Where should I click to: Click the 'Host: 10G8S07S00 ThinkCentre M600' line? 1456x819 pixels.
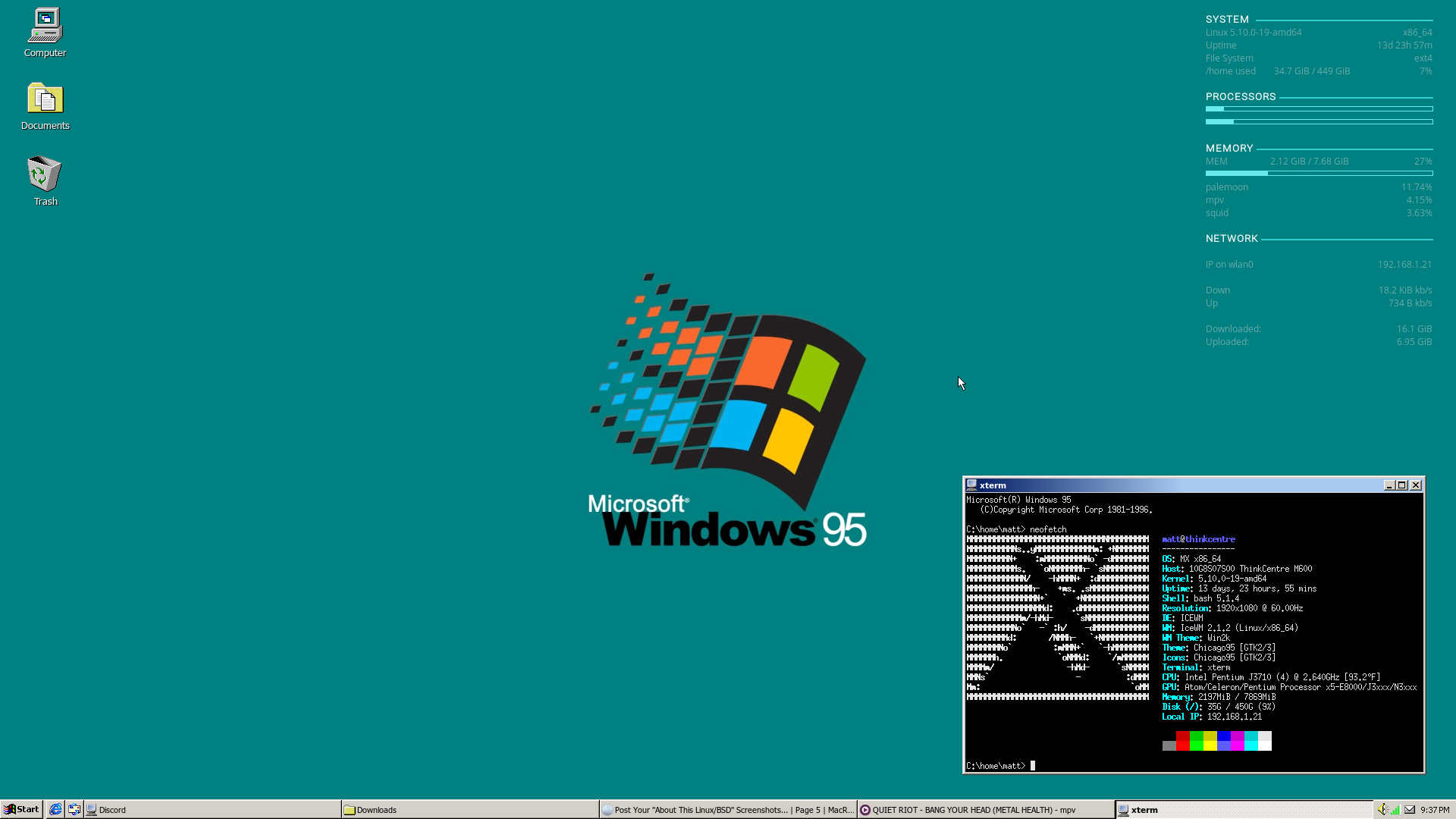coord(1237,569)
